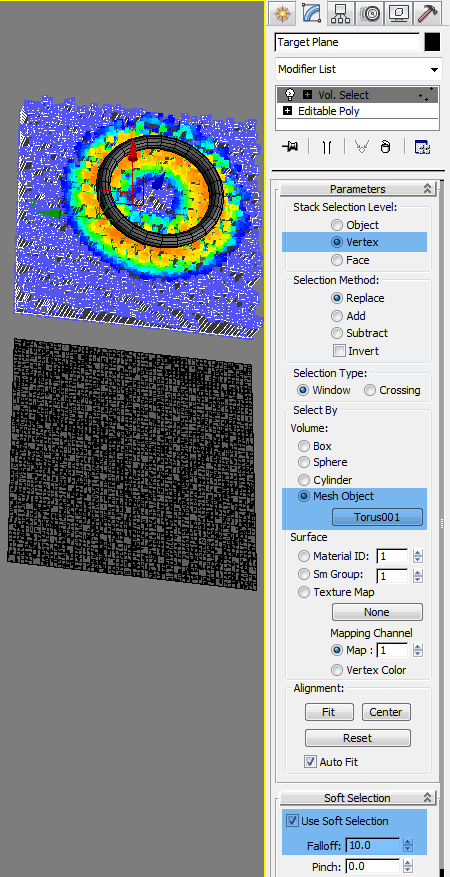Switch to the Modify panel tab
450x877 pixels.
(311, 12)
